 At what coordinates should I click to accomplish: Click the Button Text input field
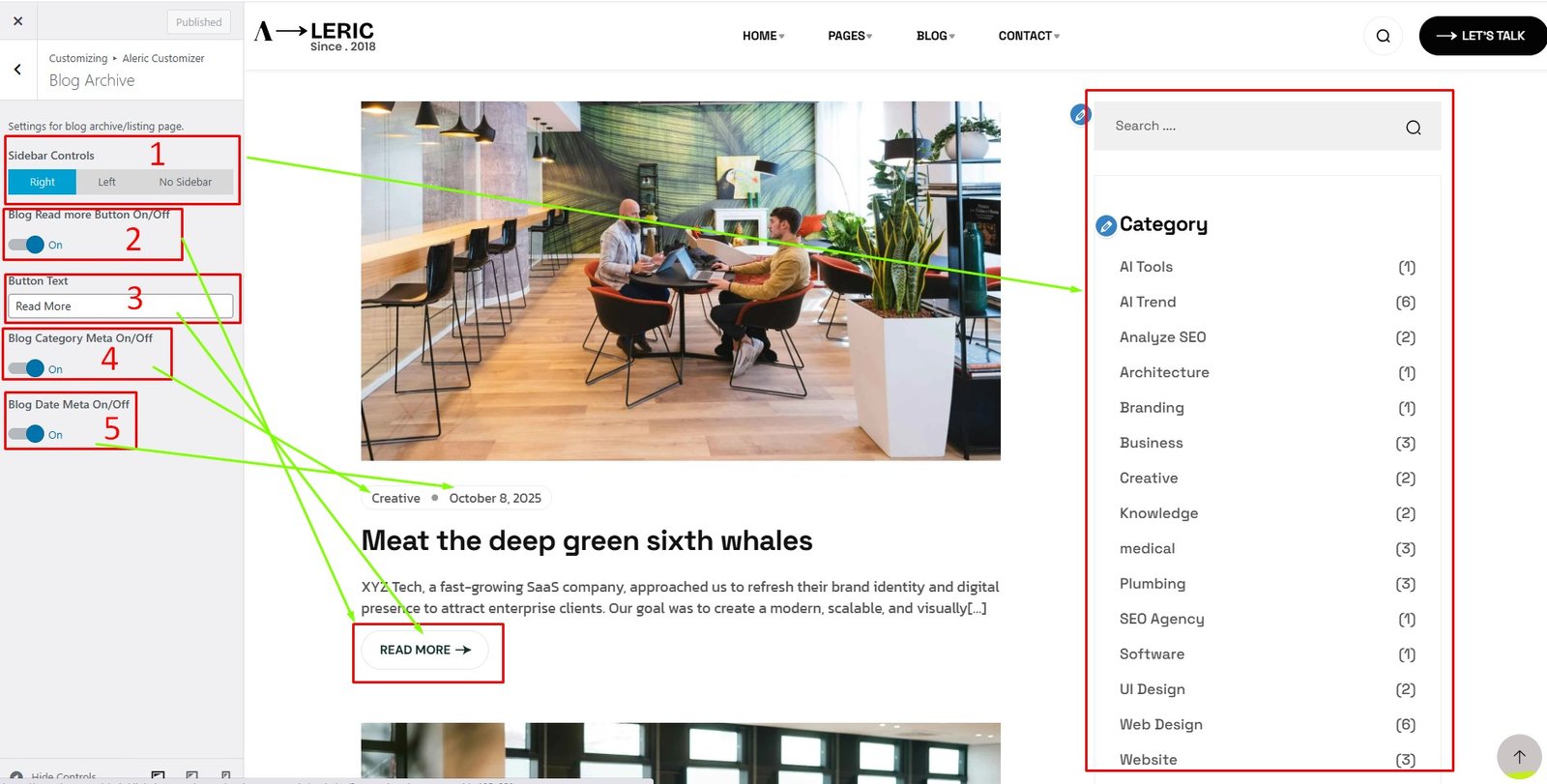pos(120,306)
